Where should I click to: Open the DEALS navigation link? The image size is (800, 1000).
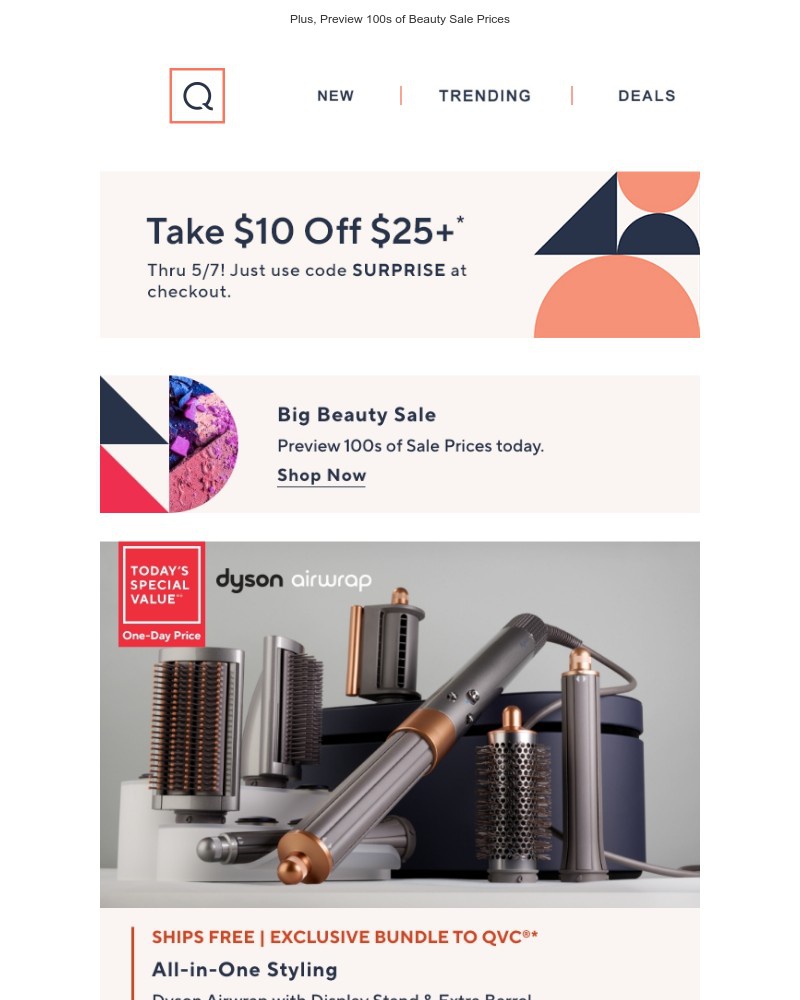coord(646,96)
